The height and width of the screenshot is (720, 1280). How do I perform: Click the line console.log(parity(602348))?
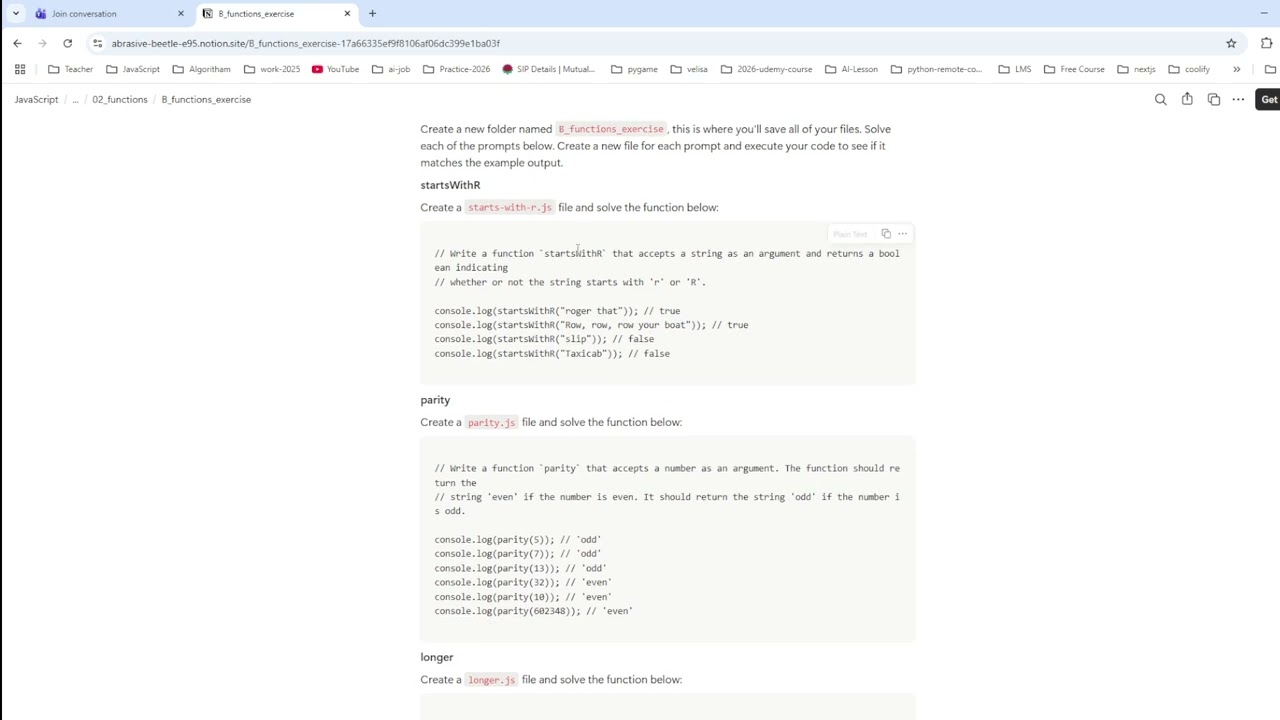click(533, 611)
